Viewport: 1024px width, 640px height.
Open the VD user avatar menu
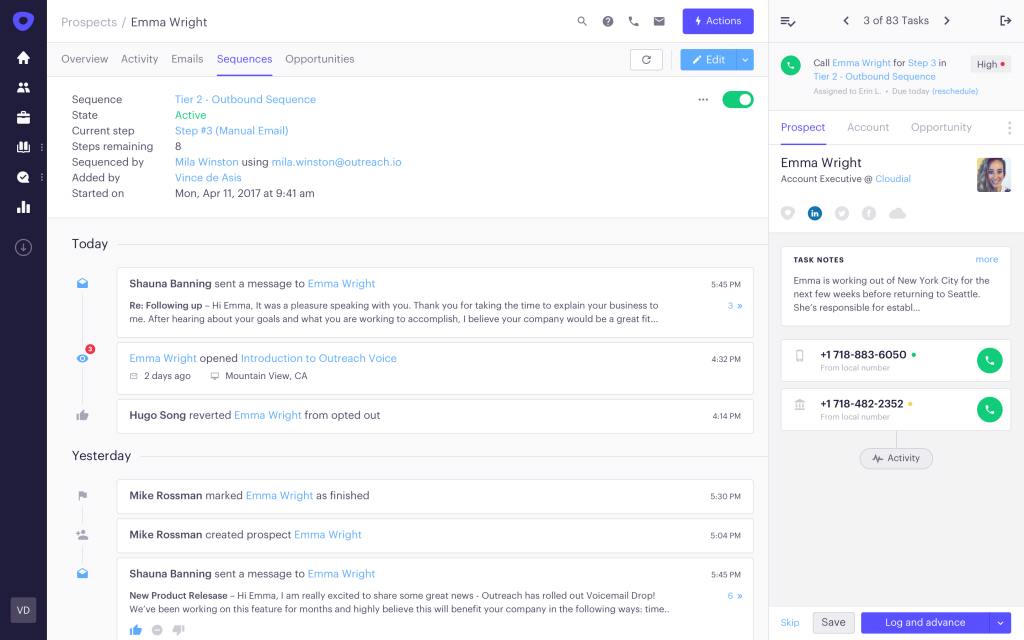point(24,610)
